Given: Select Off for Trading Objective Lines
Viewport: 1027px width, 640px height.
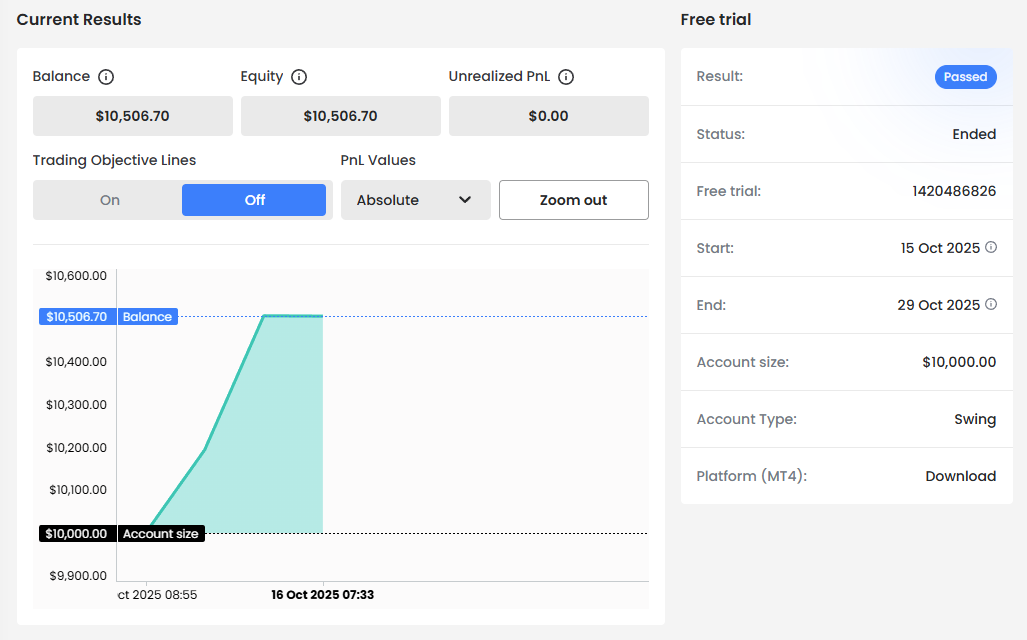Looking at the screenshot, I should (x=254, y=200).
